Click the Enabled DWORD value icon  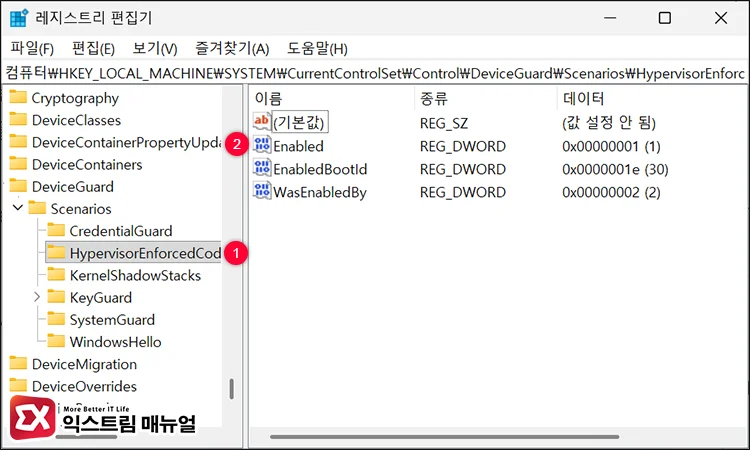[x=262, y=144]
